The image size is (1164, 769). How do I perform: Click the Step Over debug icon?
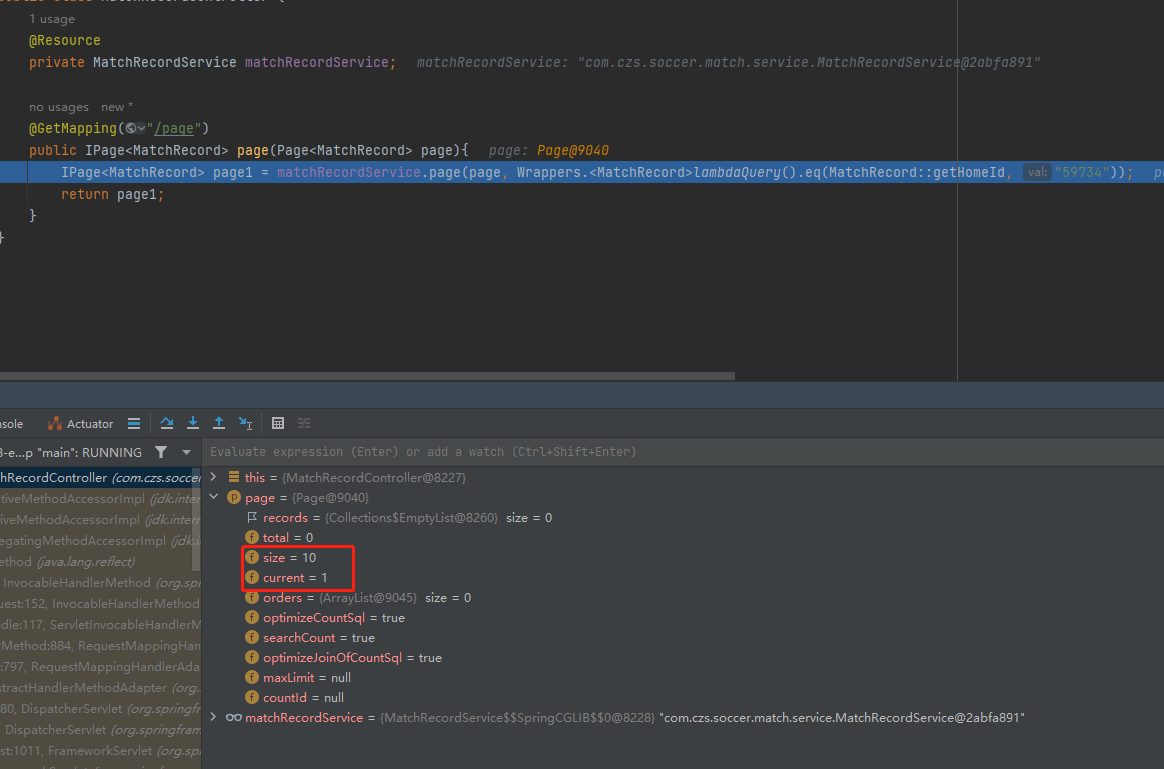coord(167,423)
